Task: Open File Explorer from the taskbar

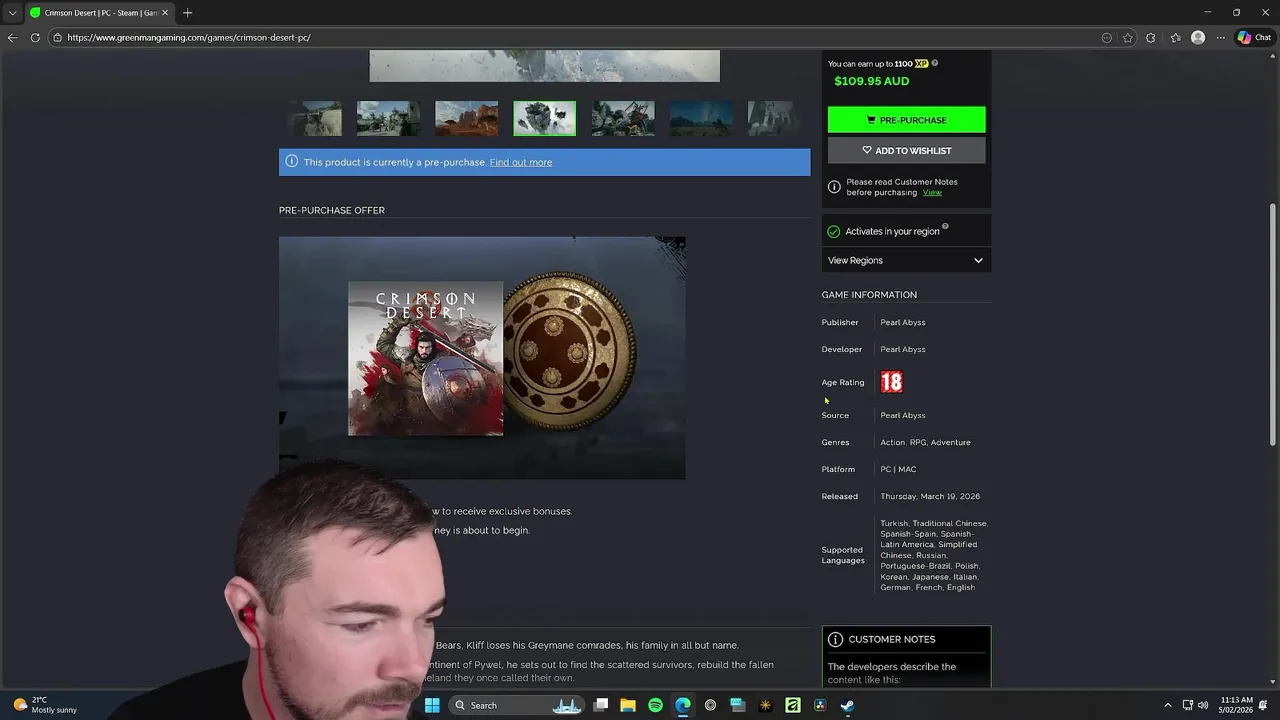Action: (x=628, y=705)
